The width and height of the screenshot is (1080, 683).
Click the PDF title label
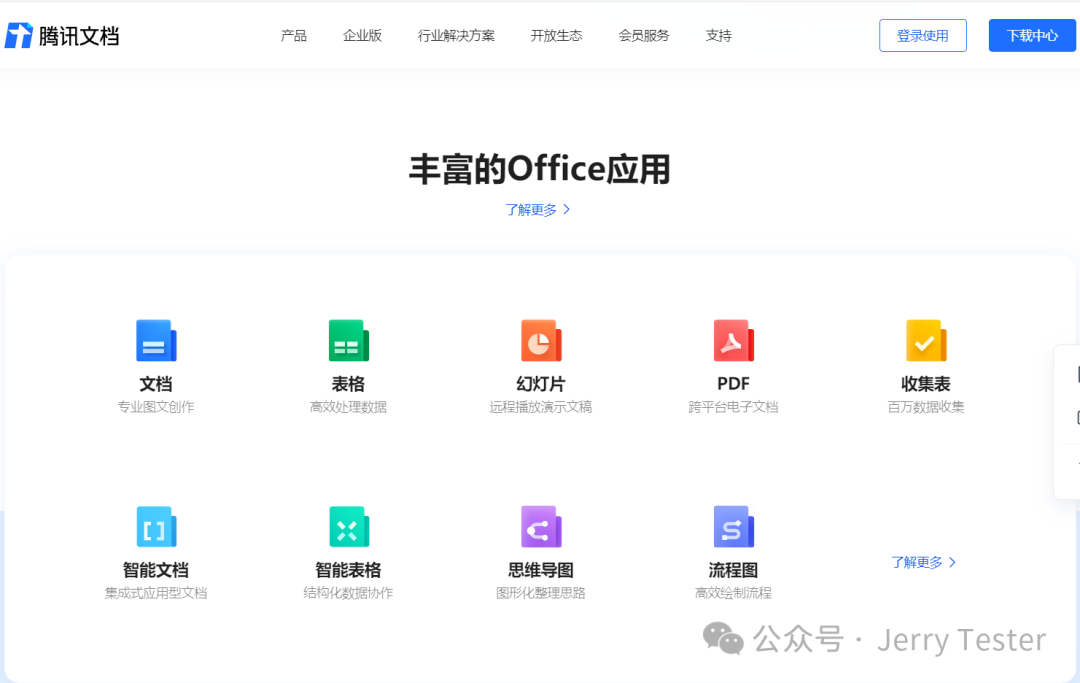click(x=734, y=384)
